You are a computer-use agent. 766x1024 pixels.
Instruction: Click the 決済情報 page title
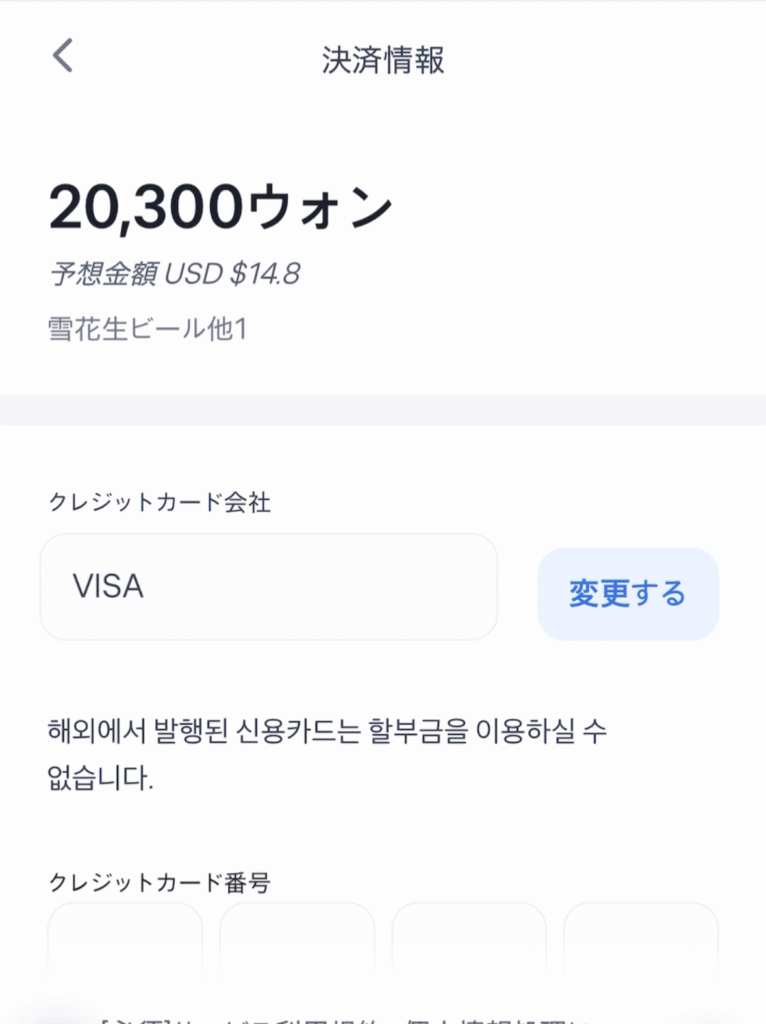(383, 59)
